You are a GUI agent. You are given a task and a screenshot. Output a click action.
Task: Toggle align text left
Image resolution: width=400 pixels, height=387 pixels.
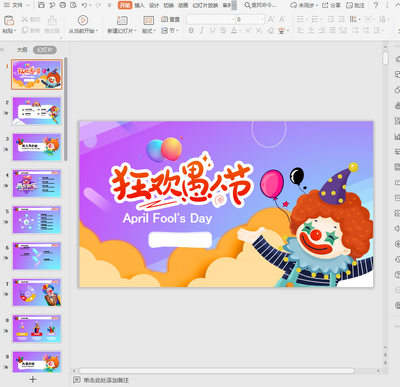pos(300,31)
